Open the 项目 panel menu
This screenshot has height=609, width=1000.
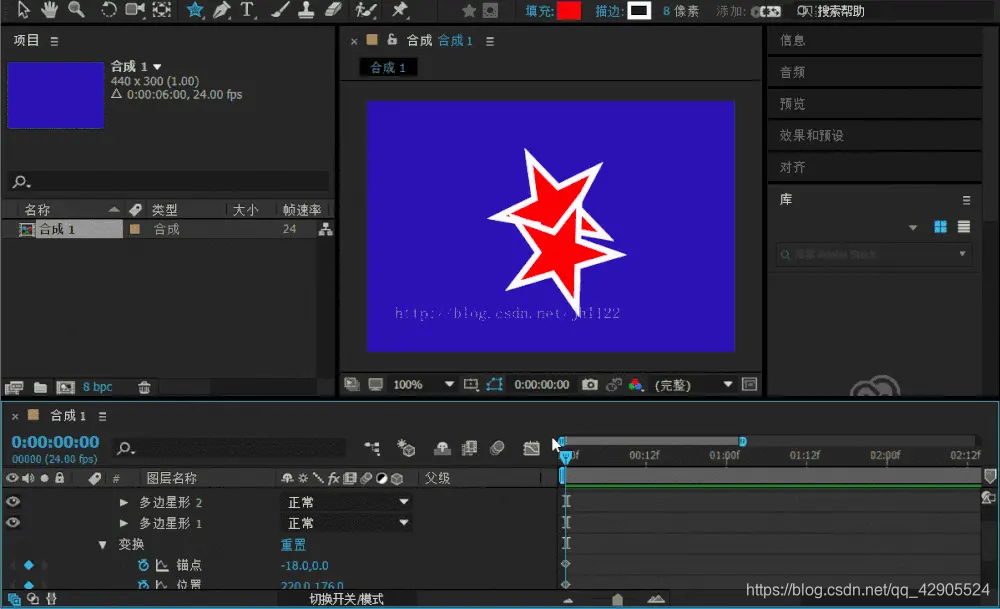pyautogui.click(x=54, y=41)
